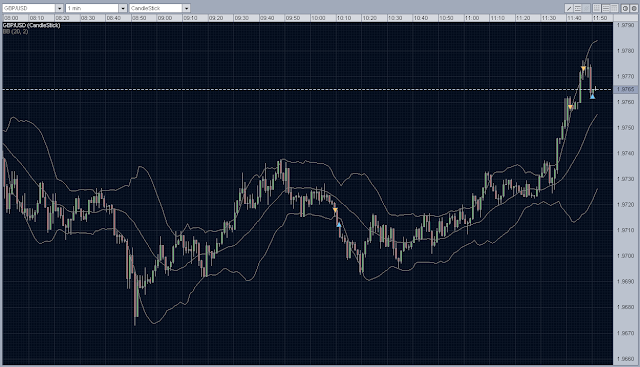Click the greyed-out crossed tool icon

coord(586,8)
